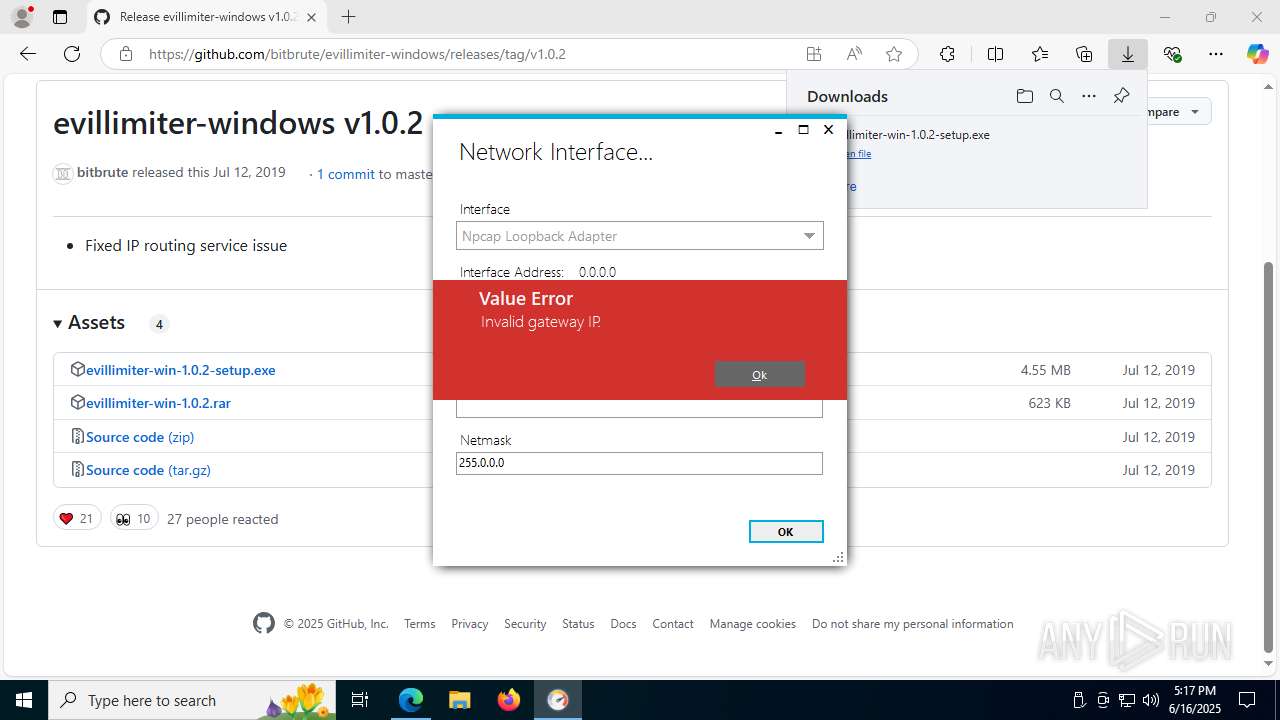Image resolution: width=1280 pixels, height=720 pixels.
Task: Reload the GitHub release page
Action: tap(72, 54)
